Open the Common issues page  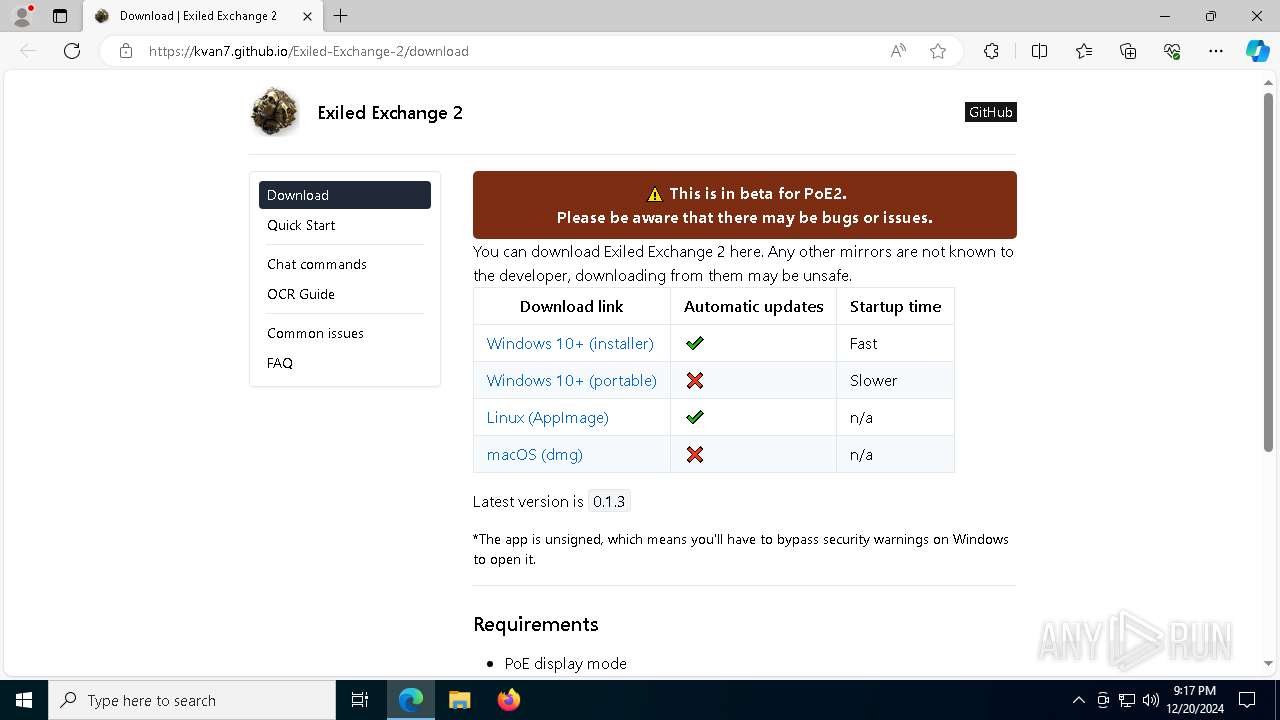(x=315, y=333)
